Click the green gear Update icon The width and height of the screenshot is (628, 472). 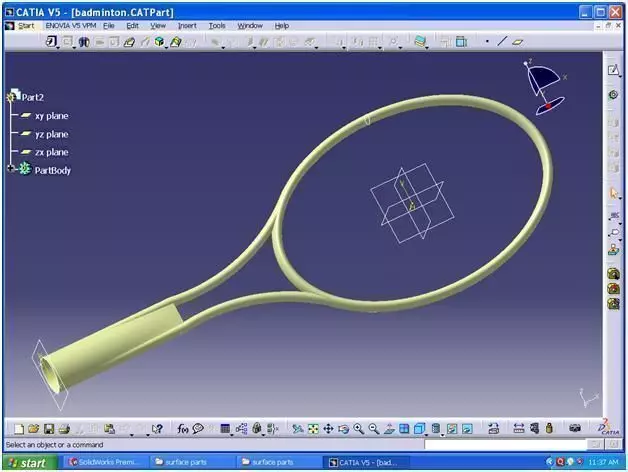613,95
